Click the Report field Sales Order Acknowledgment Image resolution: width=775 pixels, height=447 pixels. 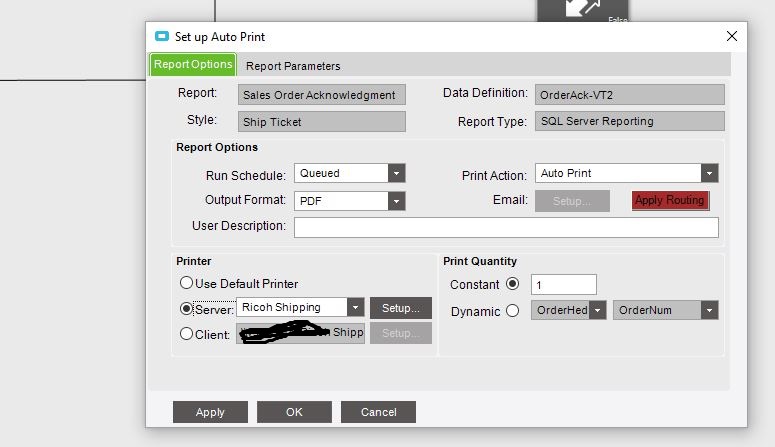point(322,94)
